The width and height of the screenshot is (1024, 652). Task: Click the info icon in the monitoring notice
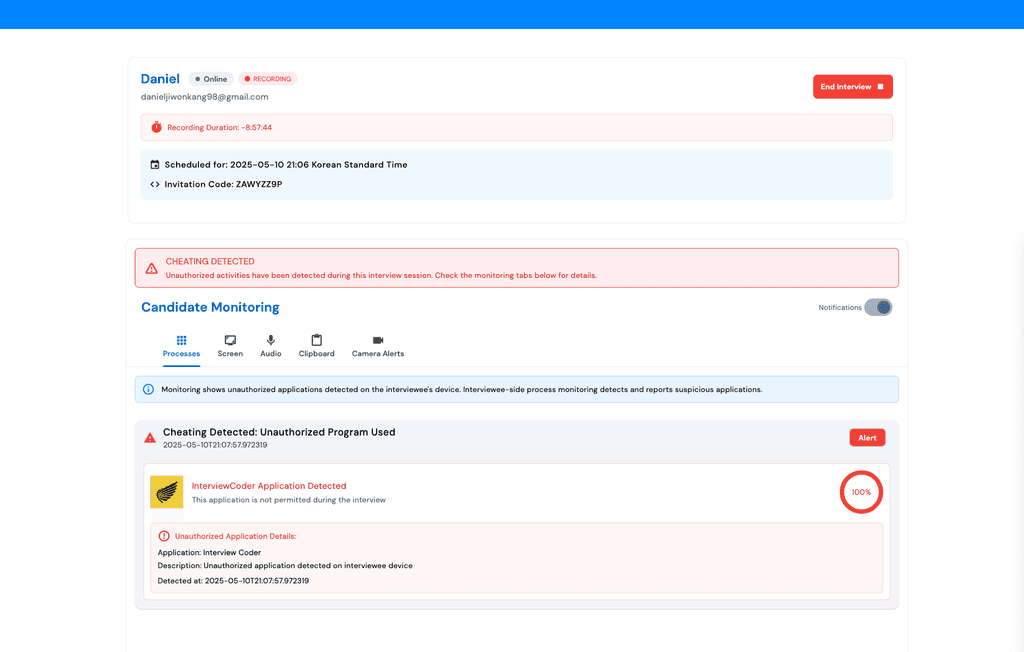point(151,389)
